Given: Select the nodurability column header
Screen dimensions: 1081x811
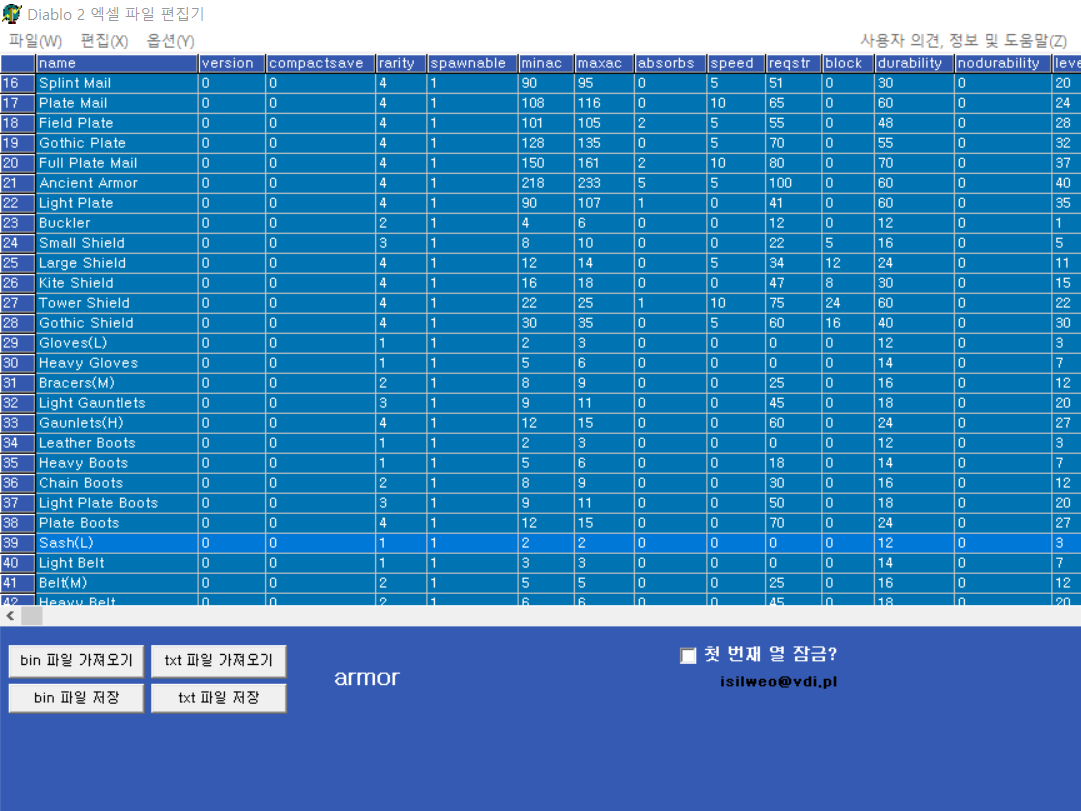Looking at the screenshot, I should point(1002,63).
